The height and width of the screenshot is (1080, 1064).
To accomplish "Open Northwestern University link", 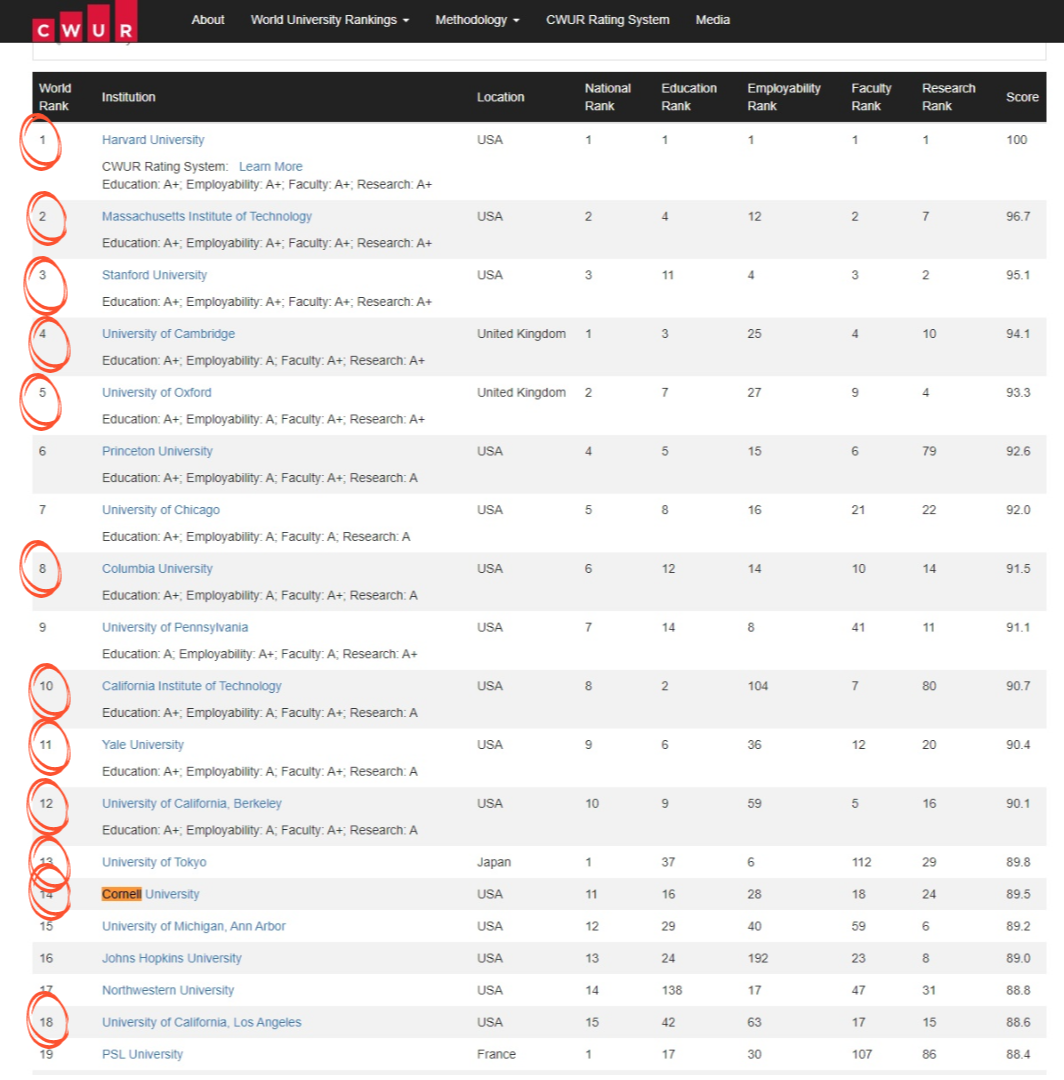I will pyautogui.click(x=168, y=990).
